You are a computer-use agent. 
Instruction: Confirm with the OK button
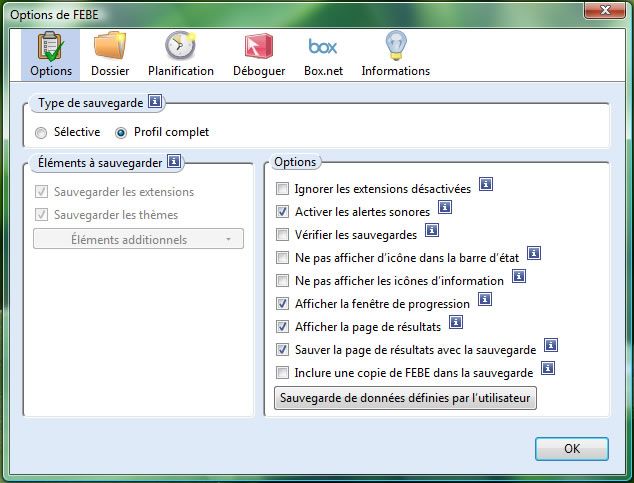[572, 449]
